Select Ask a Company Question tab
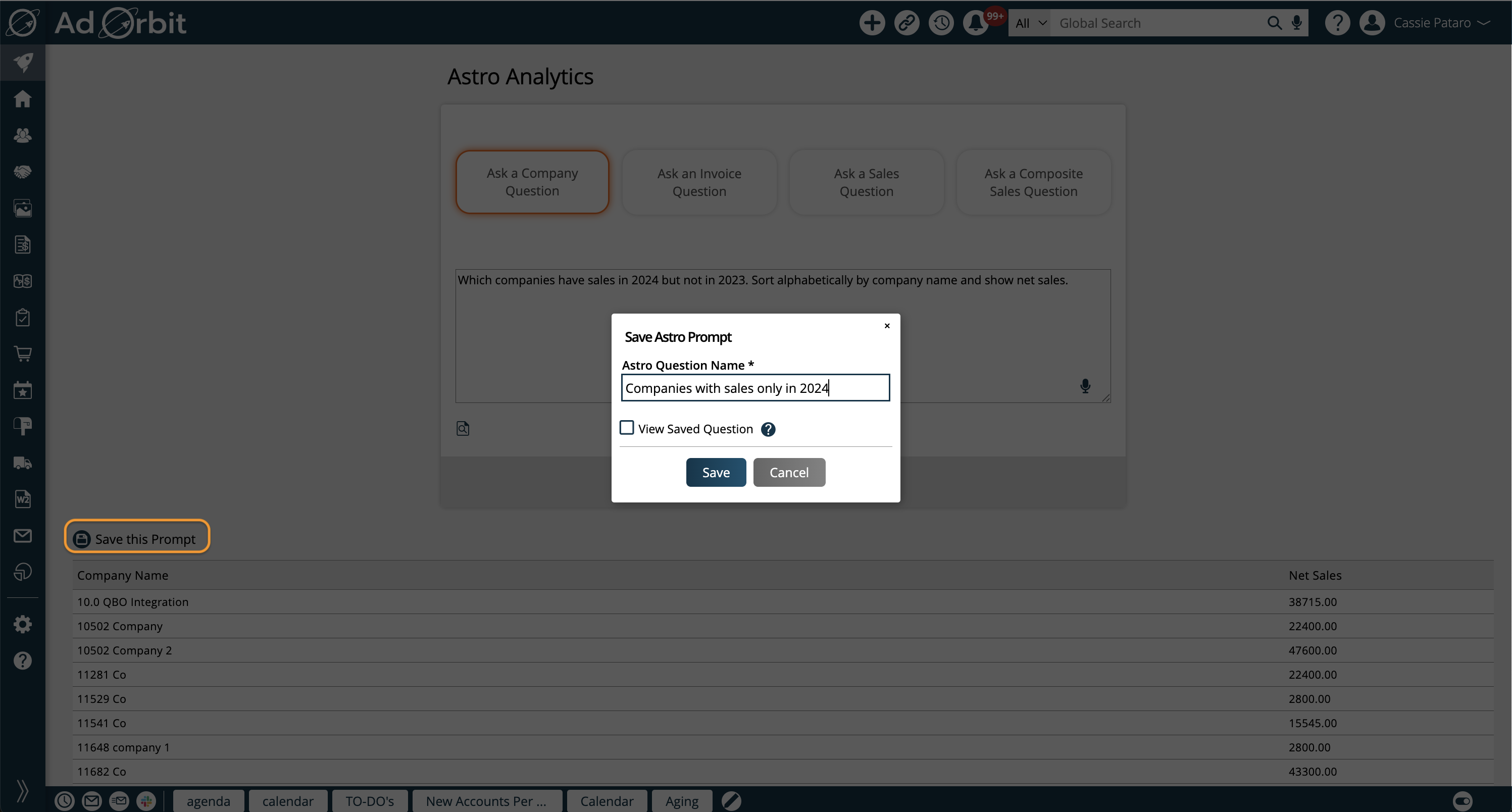 tap(532, 182)
